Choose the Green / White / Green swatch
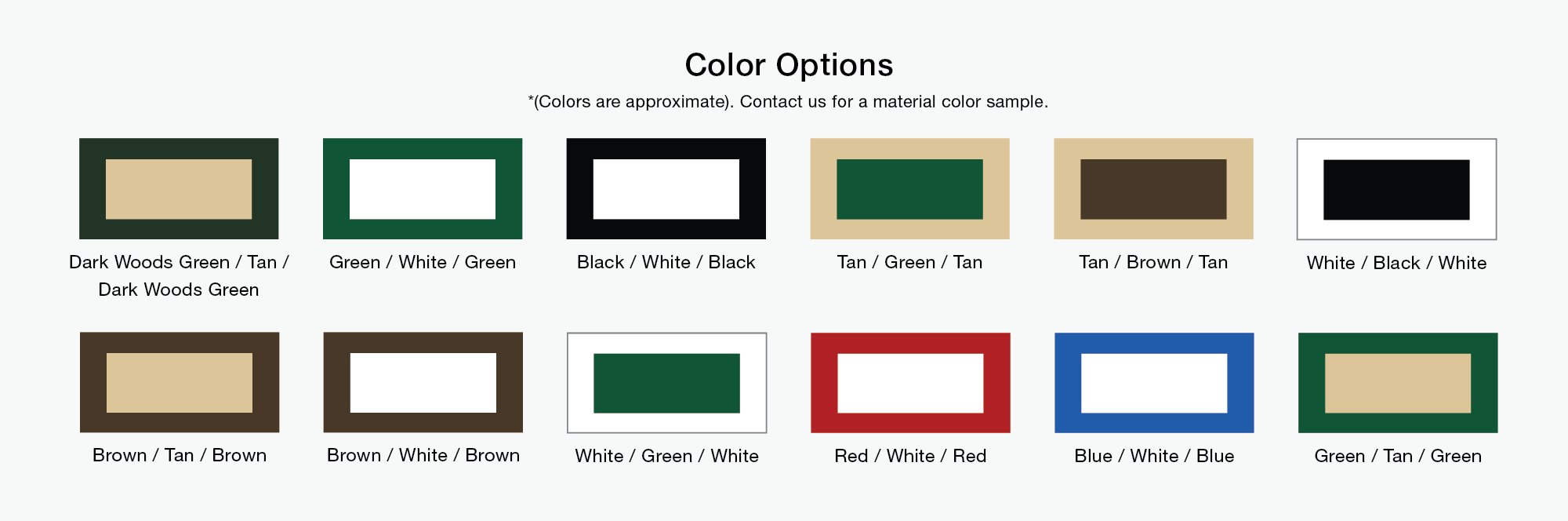This screenshot has width=1568, height=521. point(423,189)
